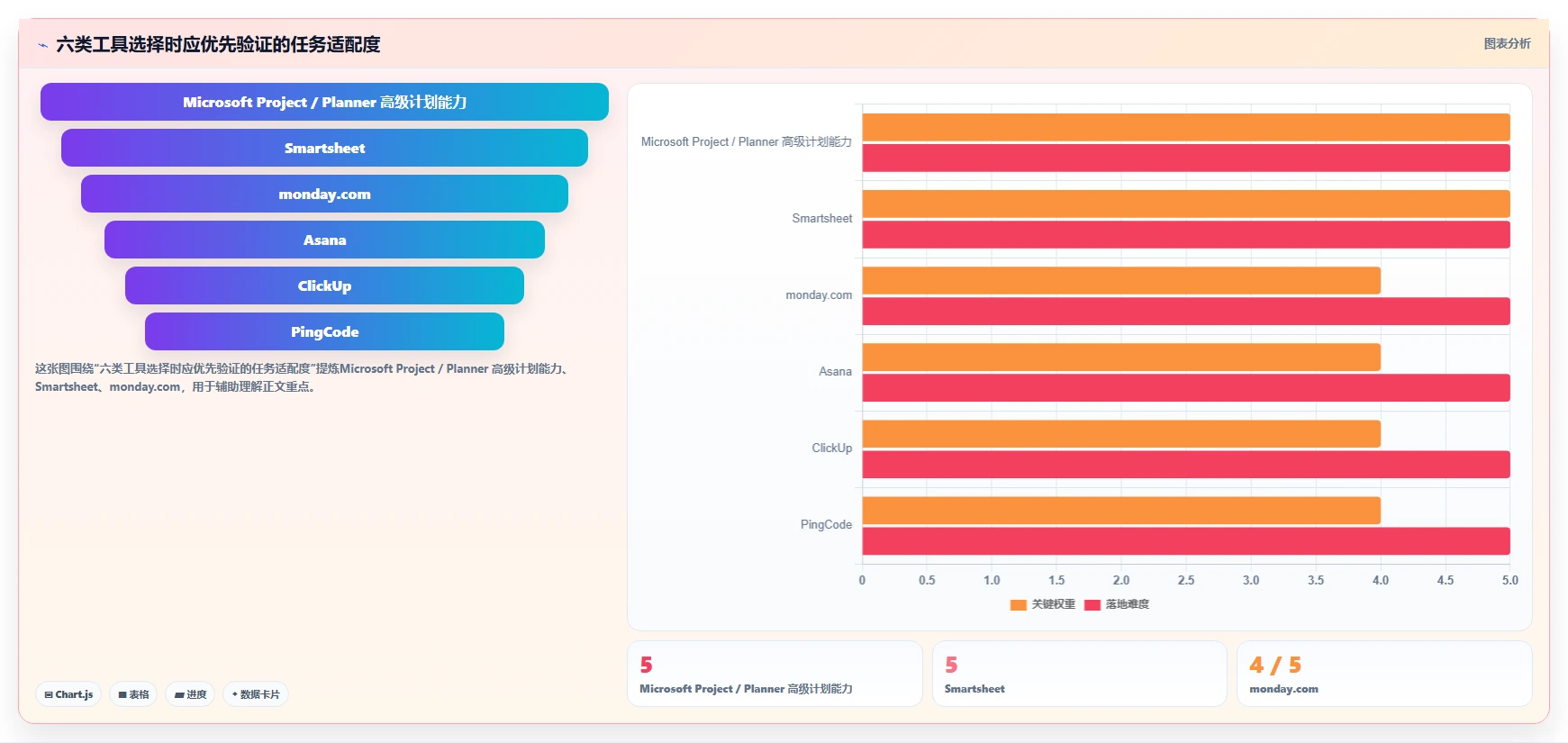Click the Chart.js tag chip
The height and width of the screenshot is (743, 1568).
pos(68,694)
